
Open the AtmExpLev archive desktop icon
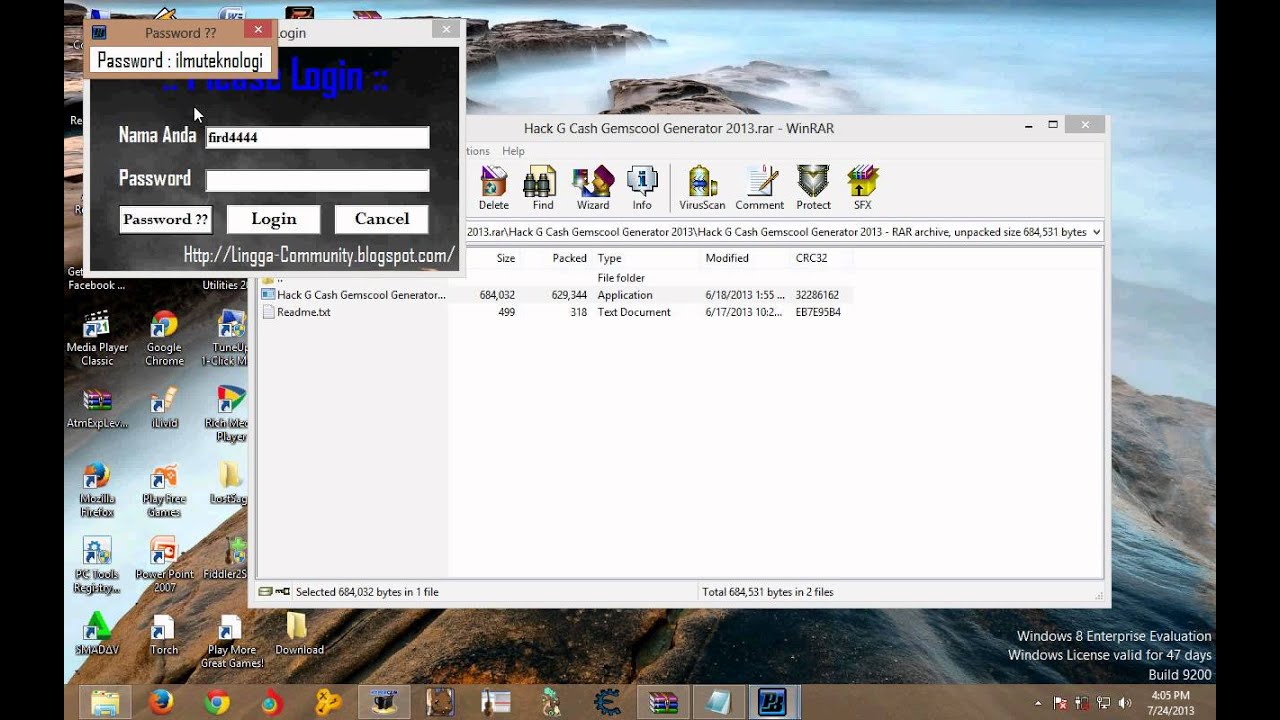(97, 407)
